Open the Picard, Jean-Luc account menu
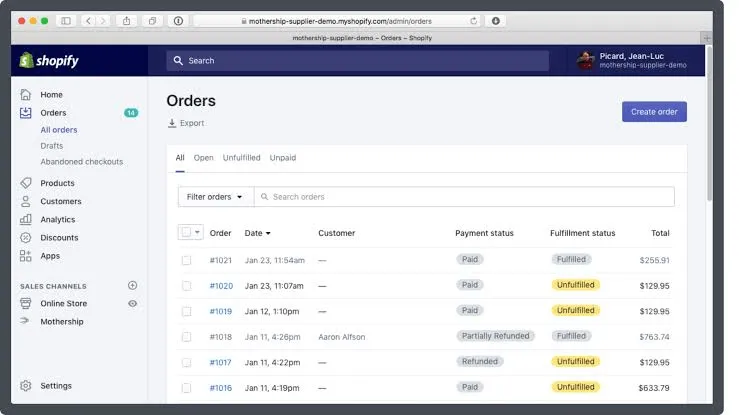The height and width of the screenshot is (415, 739). tap(632, 60)
